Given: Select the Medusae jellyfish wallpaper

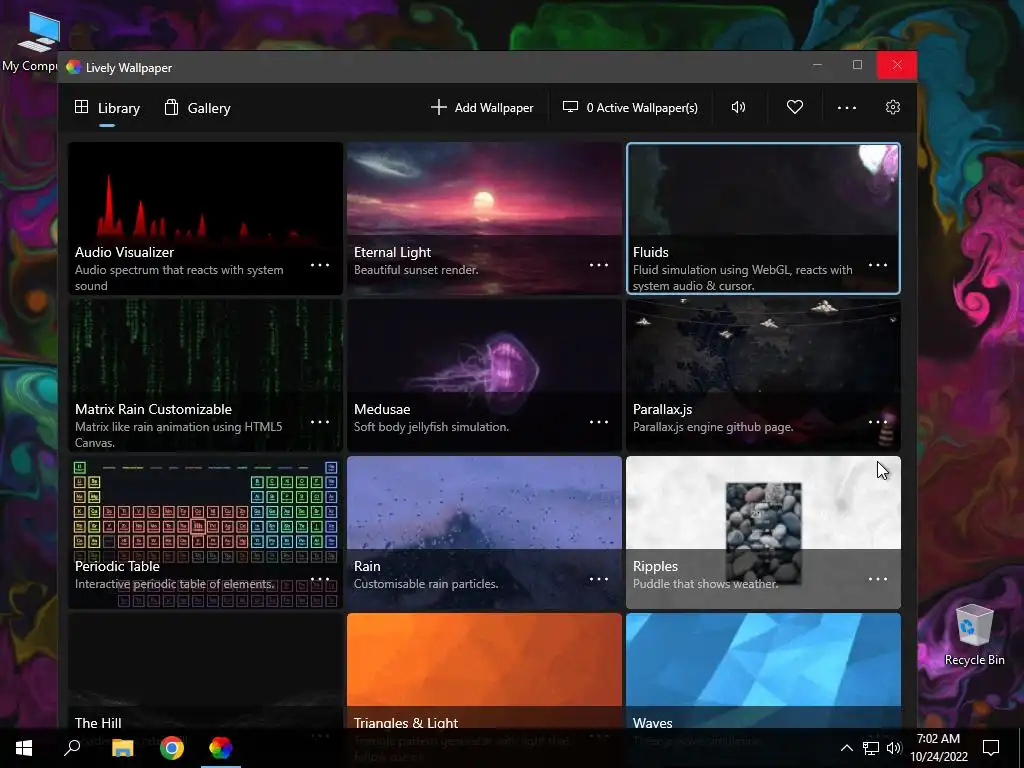Looking at the screenshot, I should 484,376.
